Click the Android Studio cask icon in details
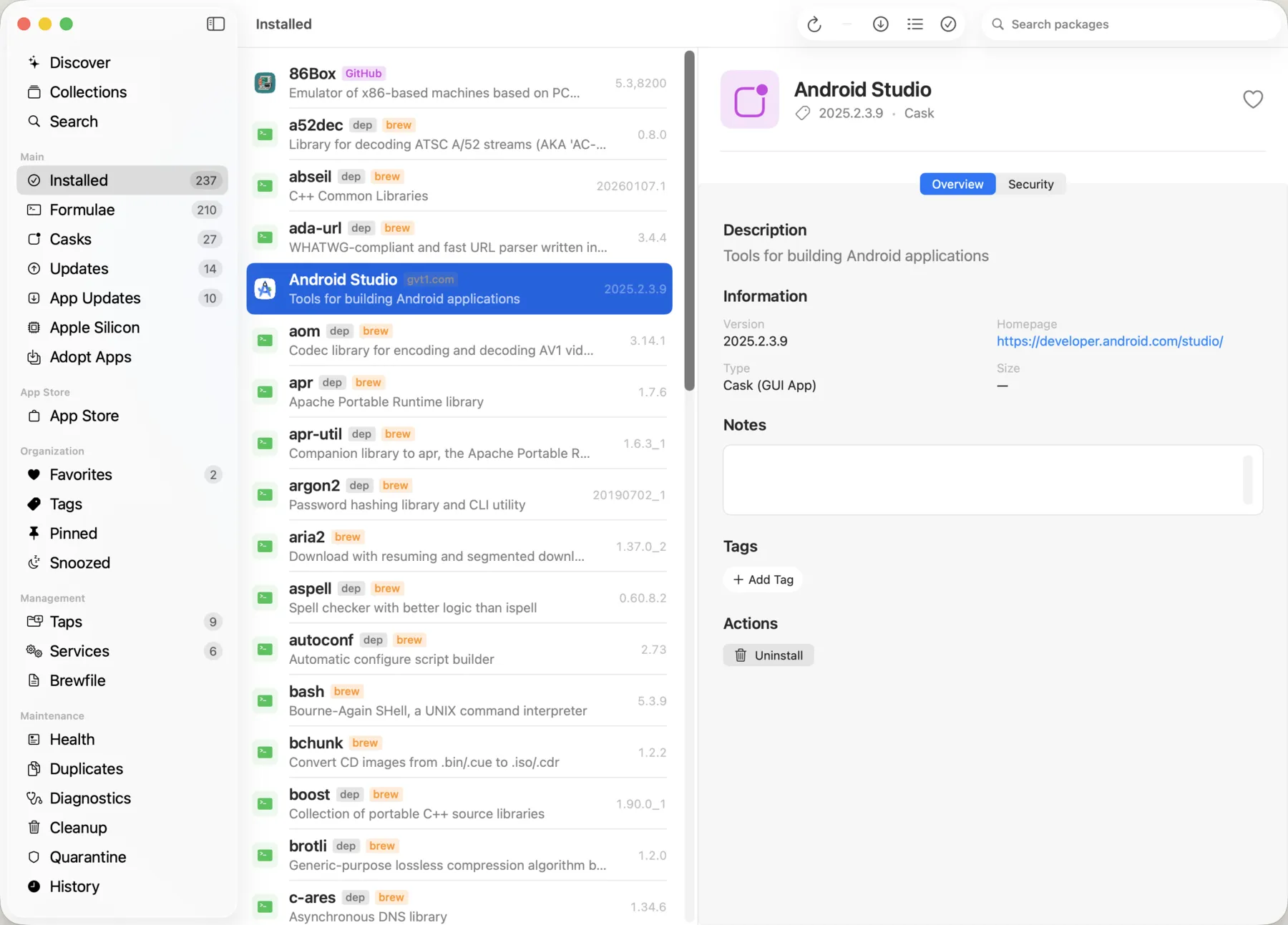 click(x=750, y=99)
